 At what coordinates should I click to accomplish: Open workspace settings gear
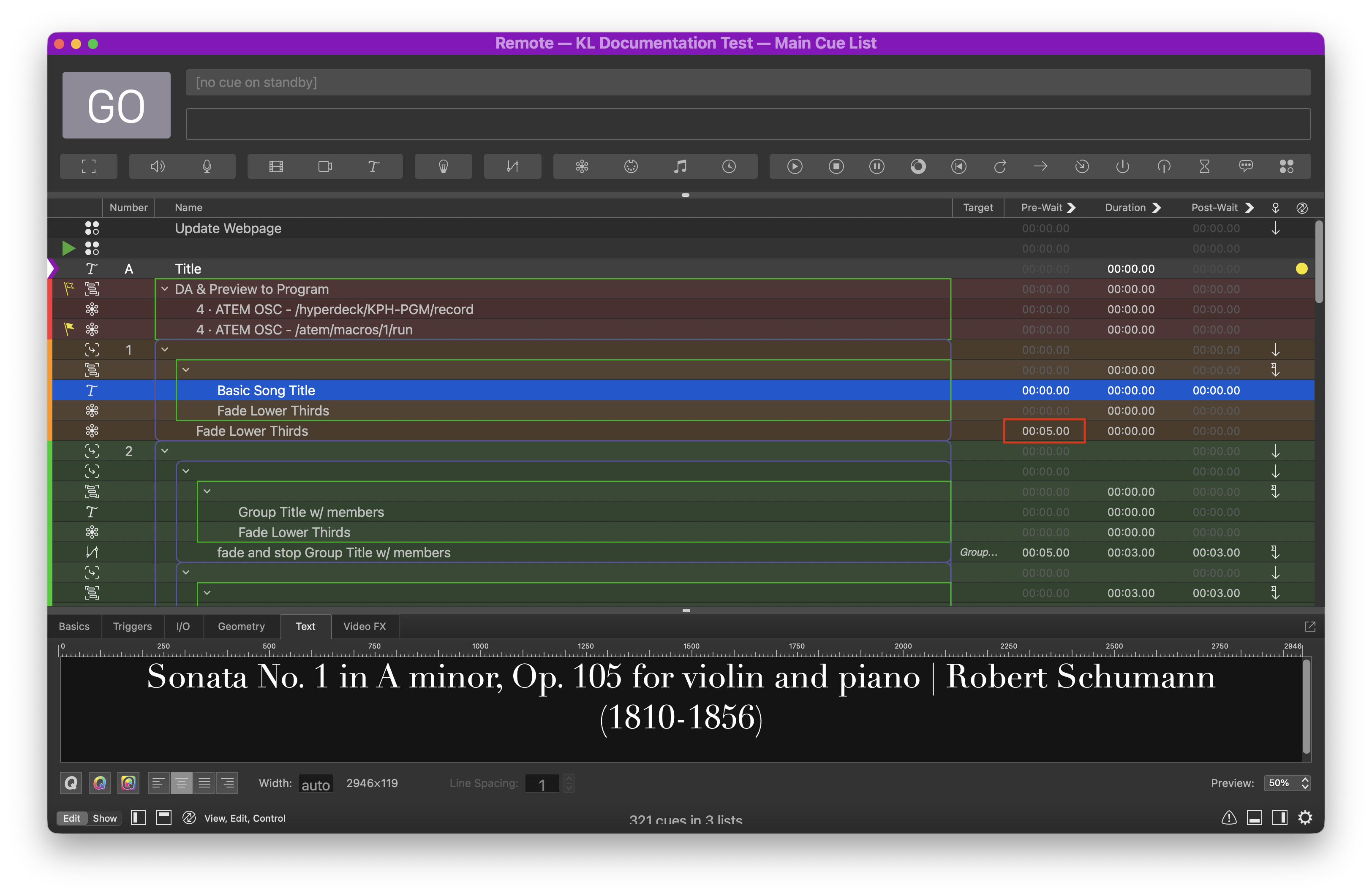(x=1305, y=817)
